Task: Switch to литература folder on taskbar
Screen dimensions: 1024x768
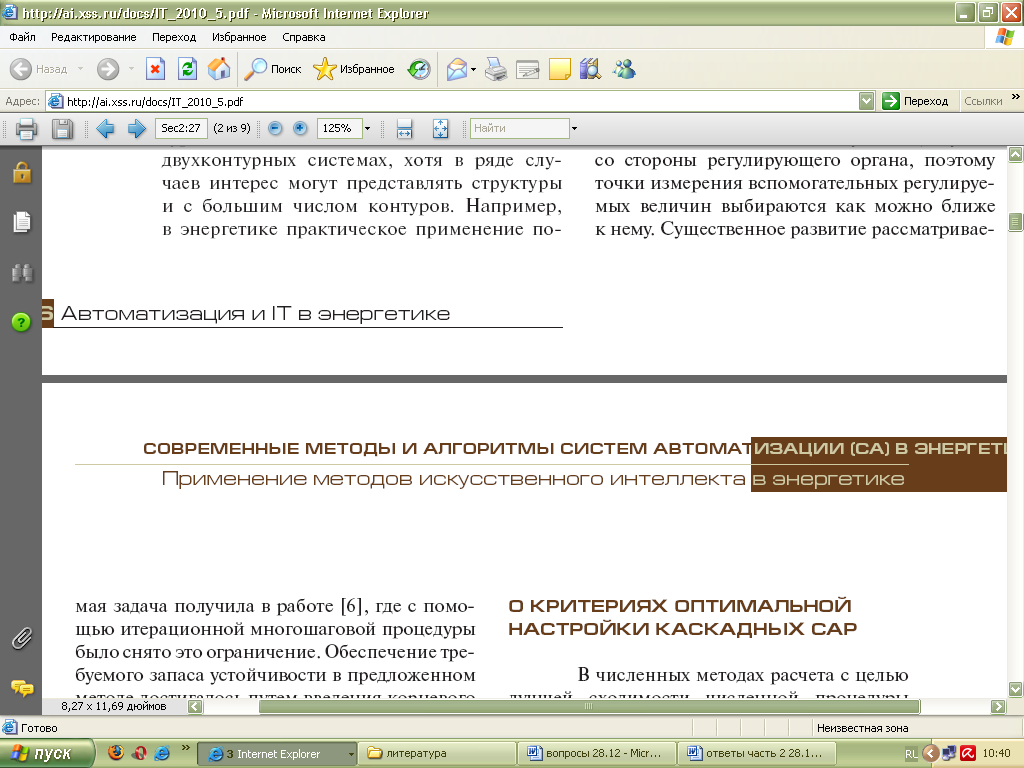Action: pyautogui.click(x=439, y=754)
